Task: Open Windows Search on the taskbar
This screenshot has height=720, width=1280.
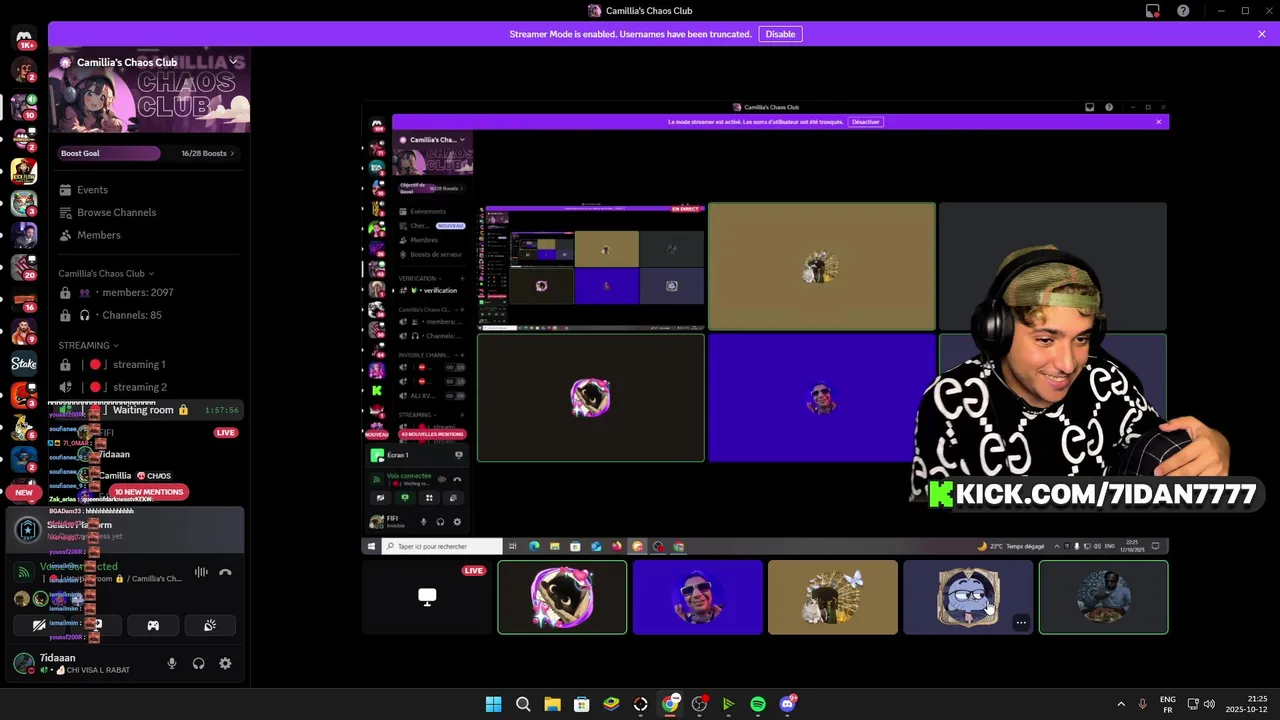Action: [x=523, y=704]
